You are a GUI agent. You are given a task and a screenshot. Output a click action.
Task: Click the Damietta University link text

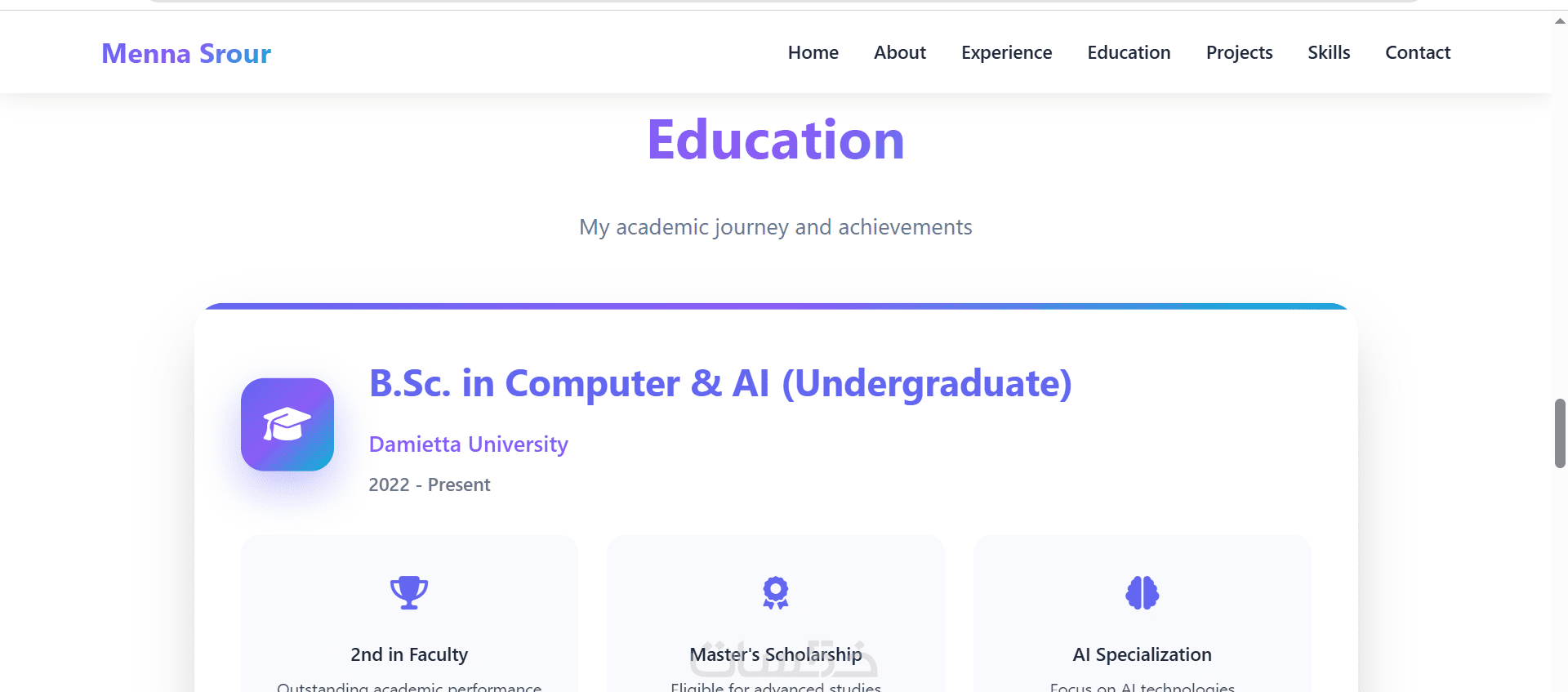[x=468, y=444]
